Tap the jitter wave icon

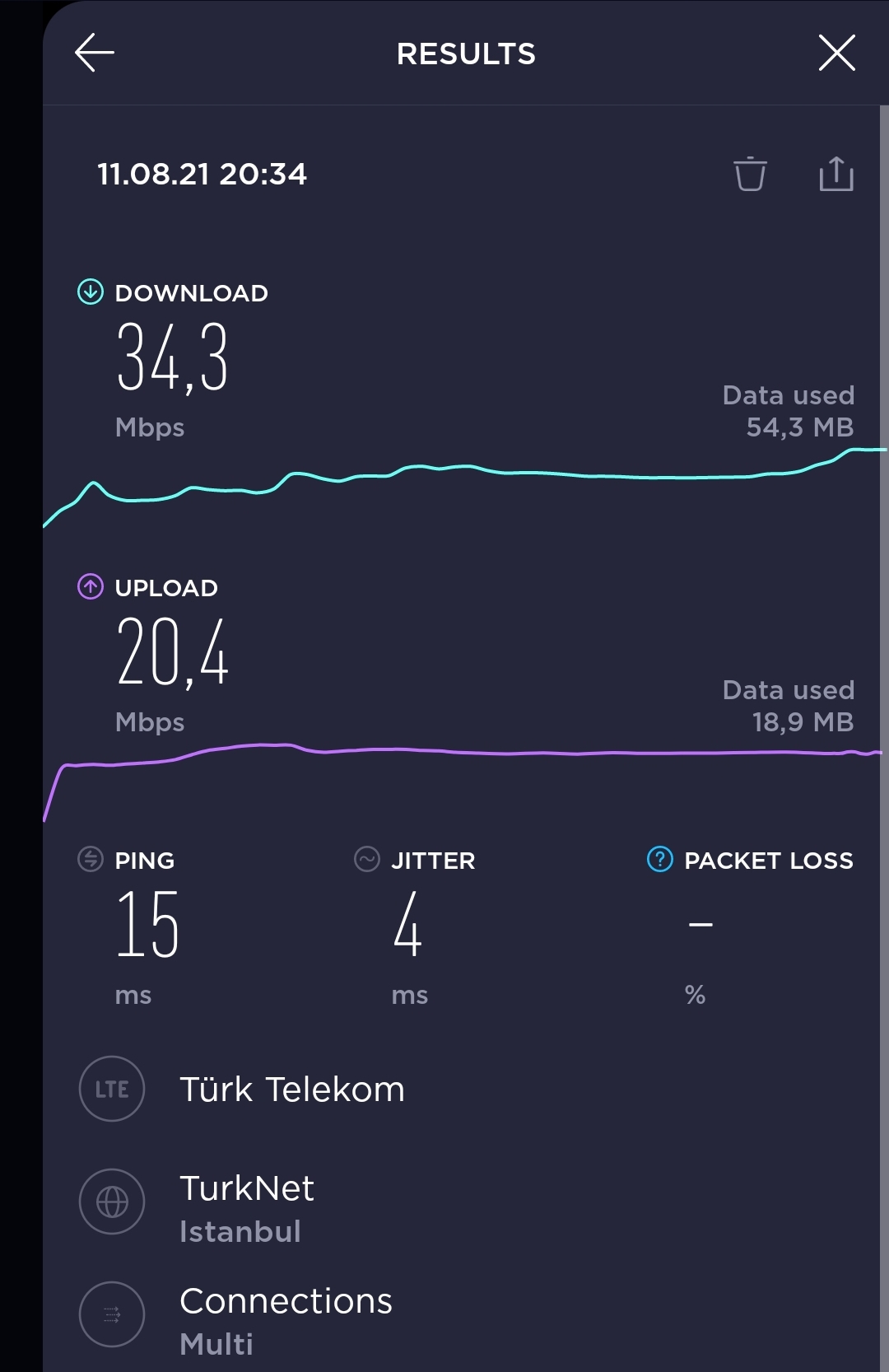[x=367, y=859]
